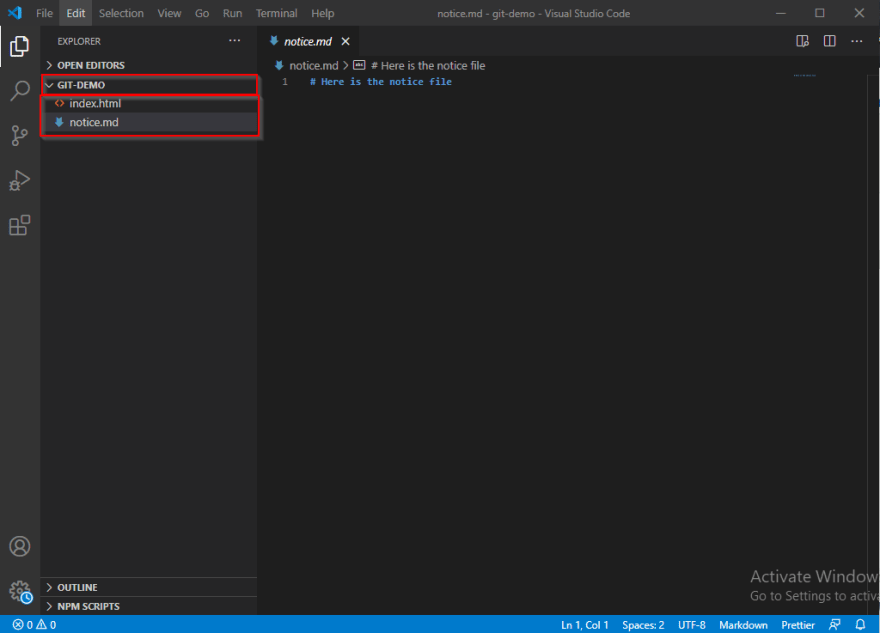Viewport: 880px width, 633px height.
Task: Maximize the VS Code window
Action: click(x=820, y=13)
